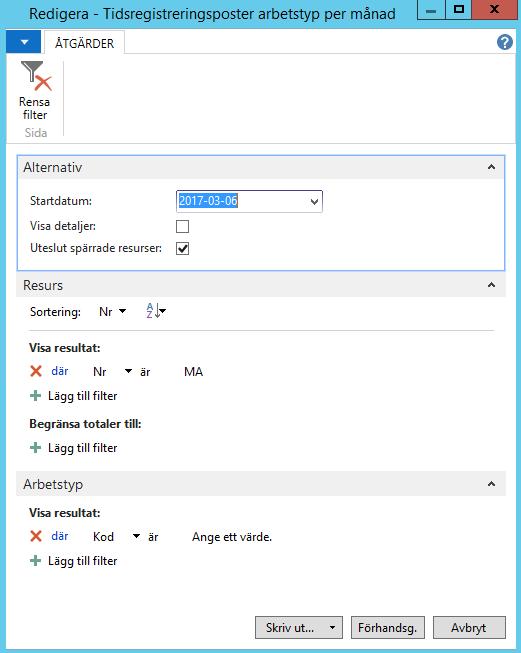Open the blue application menu dropdown
This screenshot has height=653, width=521.
tap(24, 42)
